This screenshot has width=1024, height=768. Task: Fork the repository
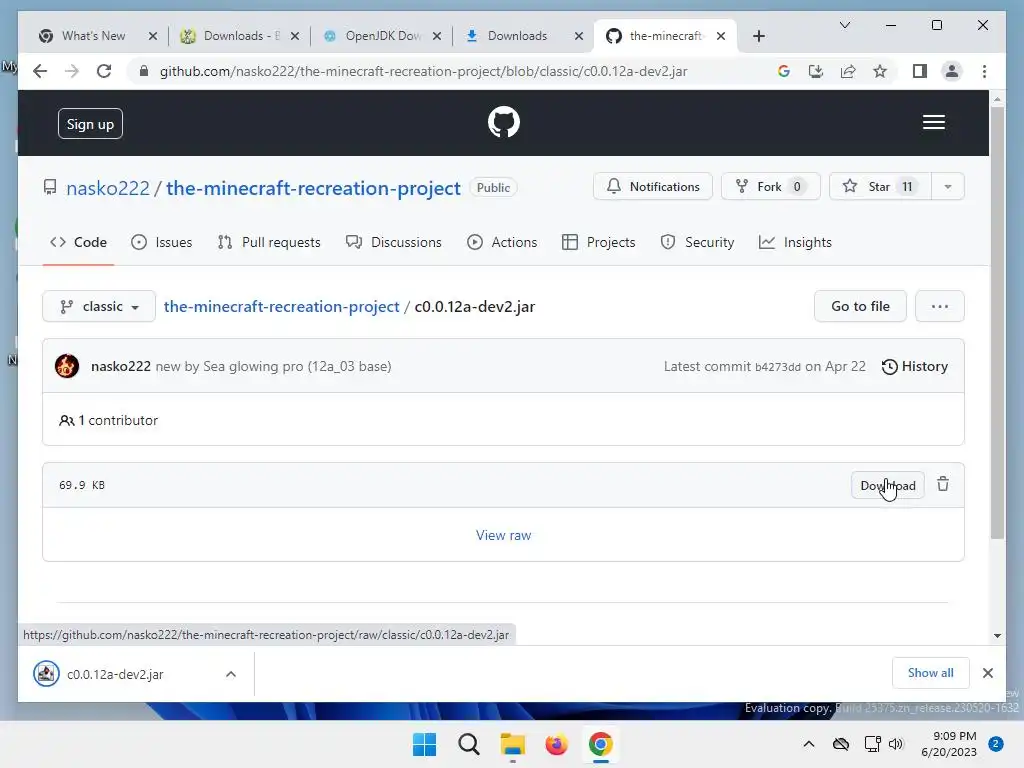(770, 187)
